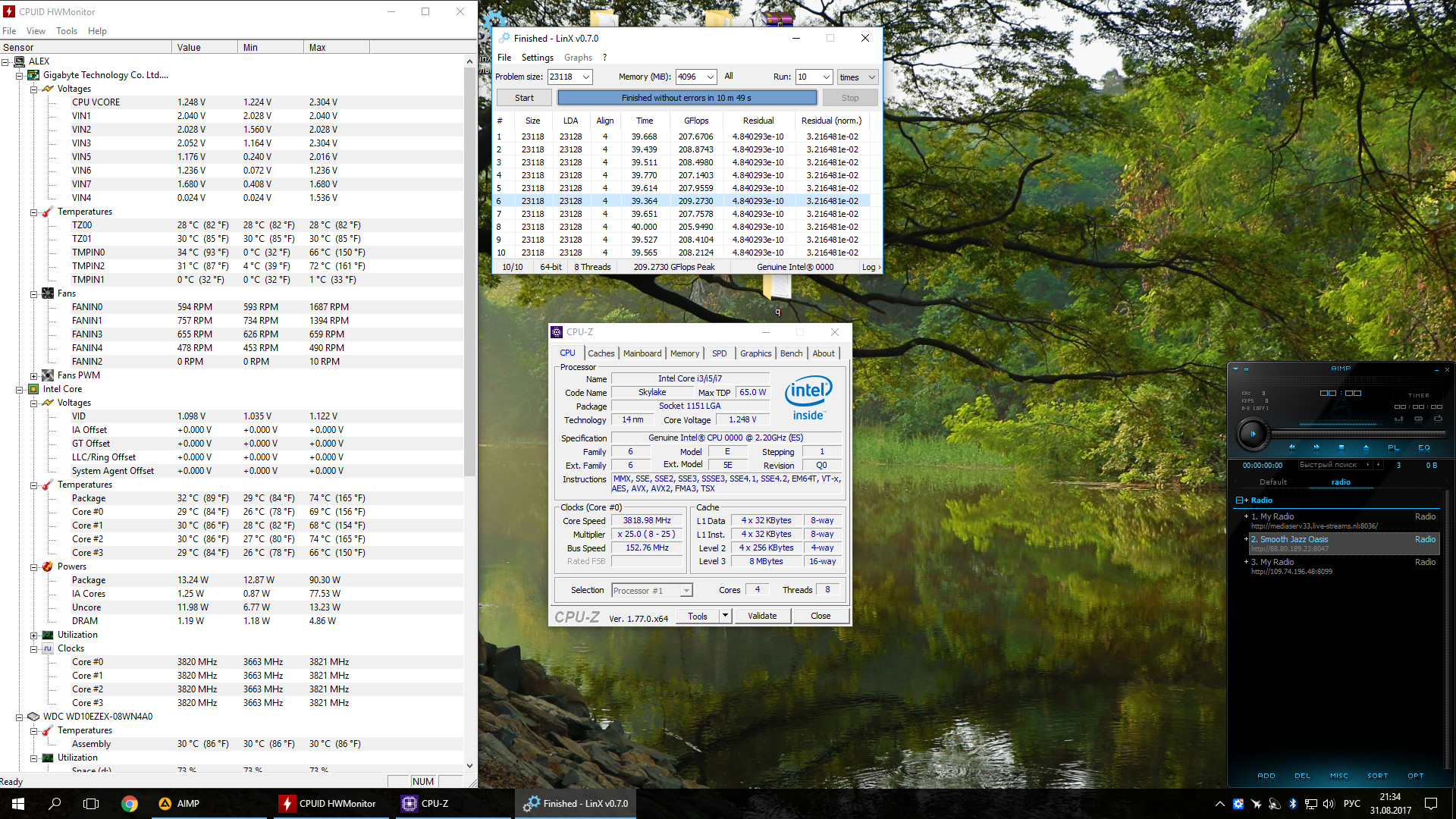Click the AIMP next track icon
1456x819 pixels.
(x=1316, y=447)
